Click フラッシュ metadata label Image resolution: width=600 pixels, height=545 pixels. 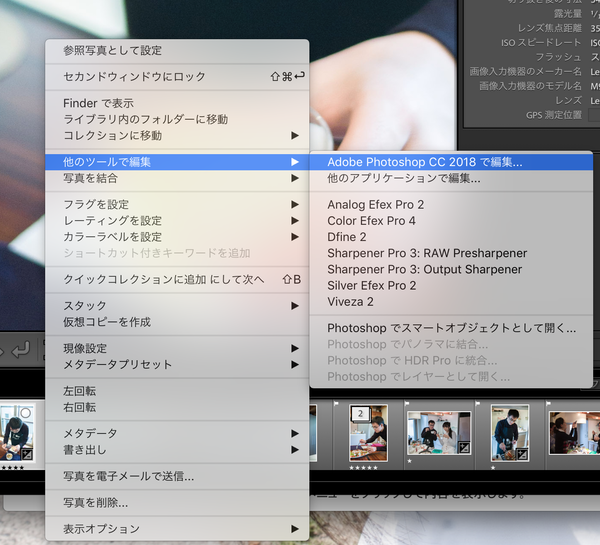(558, 57)
